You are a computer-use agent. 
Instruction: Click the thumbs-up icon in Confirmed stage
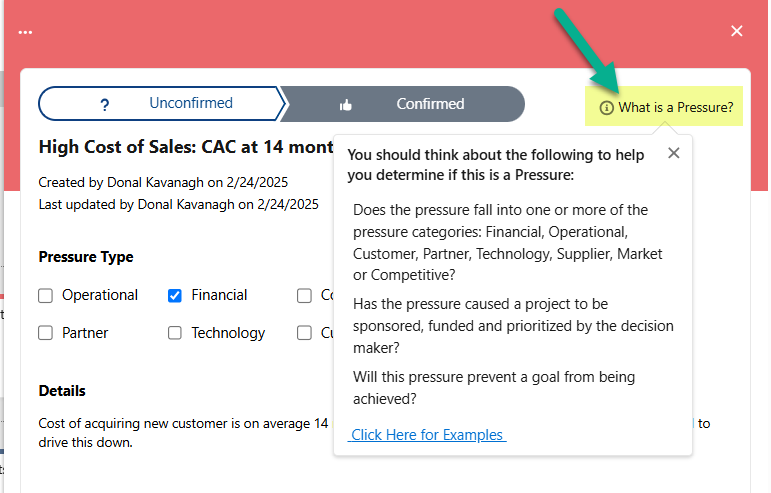(x=346, y=104)
